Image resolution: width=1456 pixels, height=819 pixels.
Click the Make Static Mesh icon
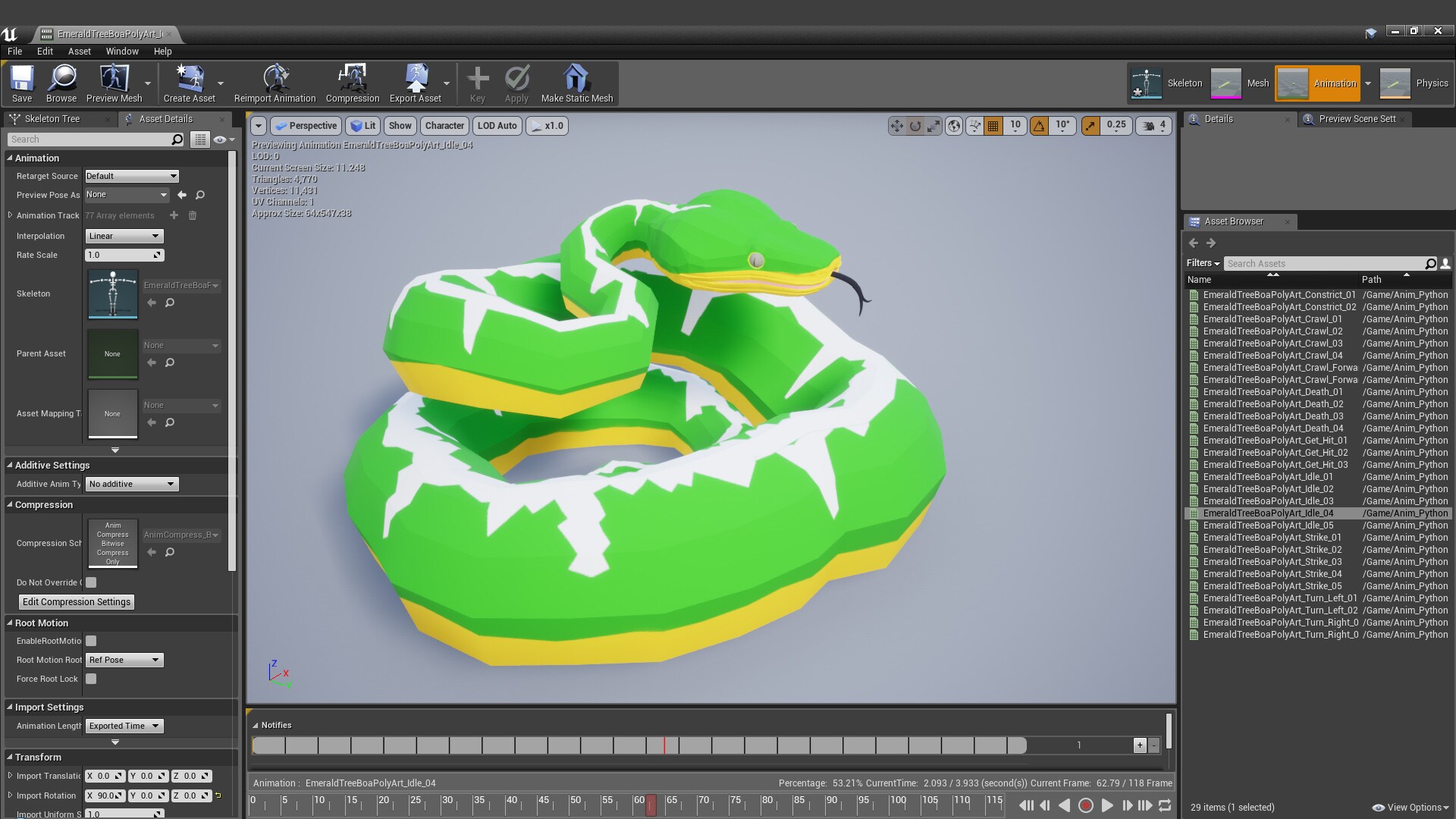point(576,83)
